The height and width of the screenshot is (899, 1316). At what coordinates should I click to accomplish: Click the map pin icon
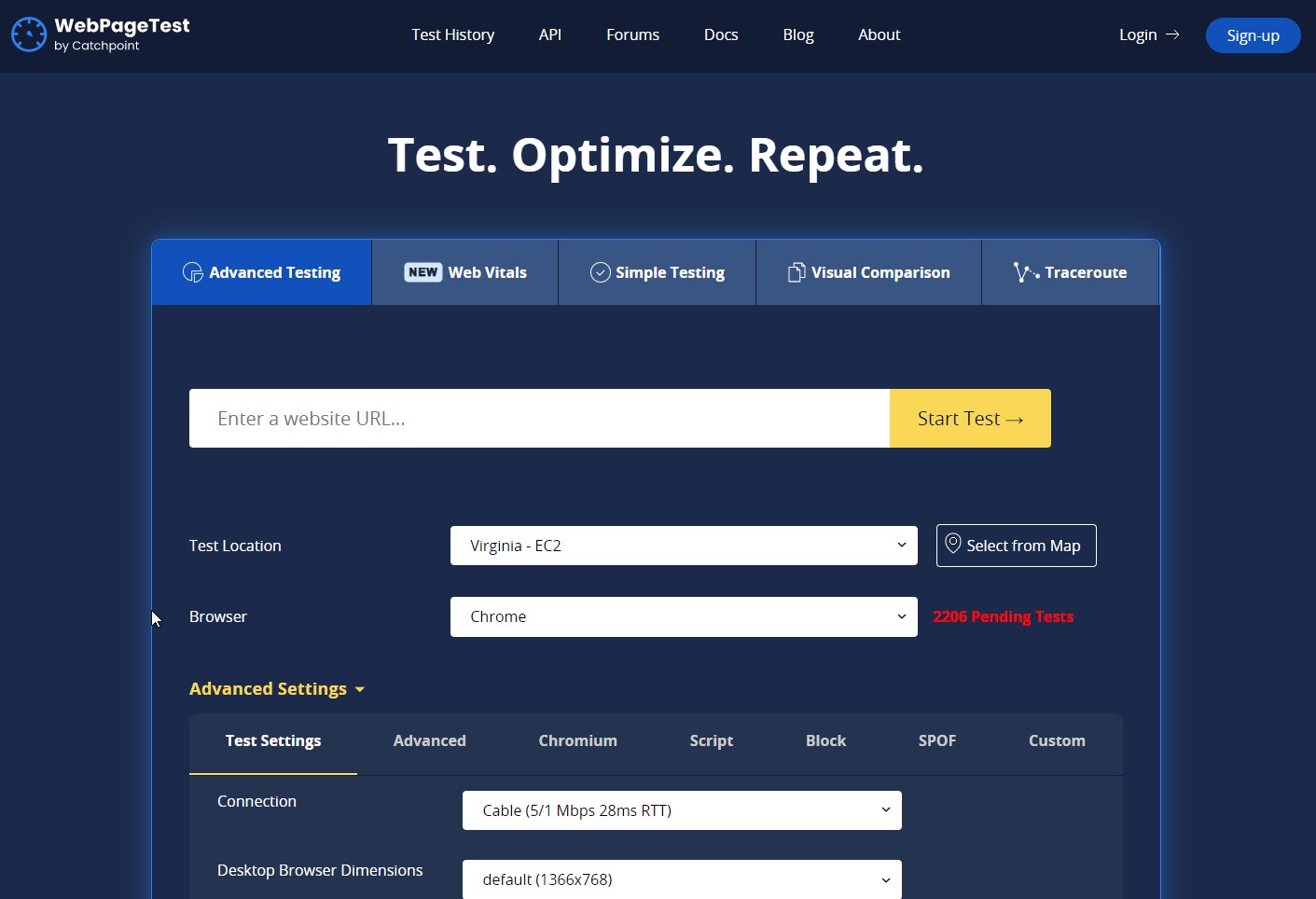(952, 544)
